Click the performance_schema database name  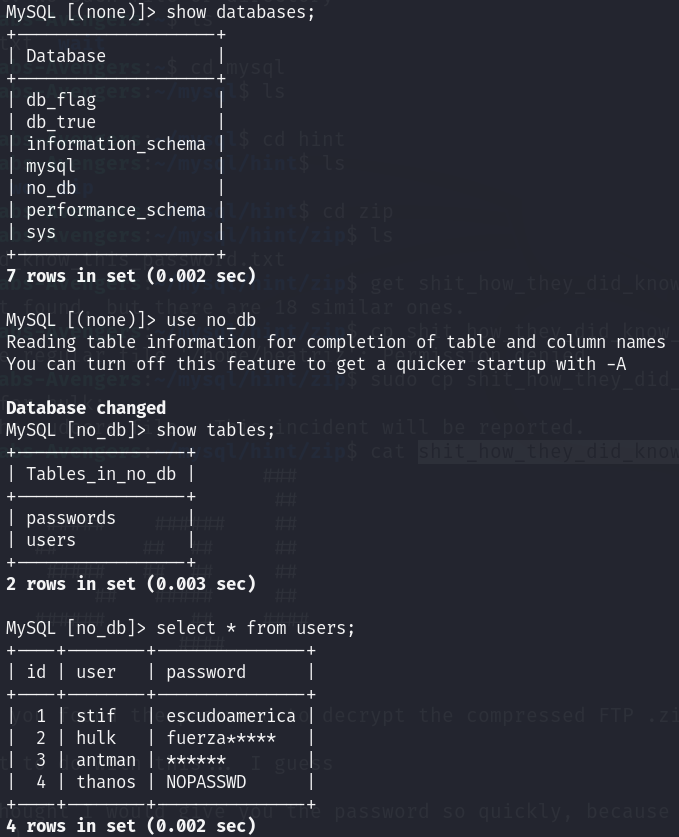pyautogui.click(x=116, y=210)
